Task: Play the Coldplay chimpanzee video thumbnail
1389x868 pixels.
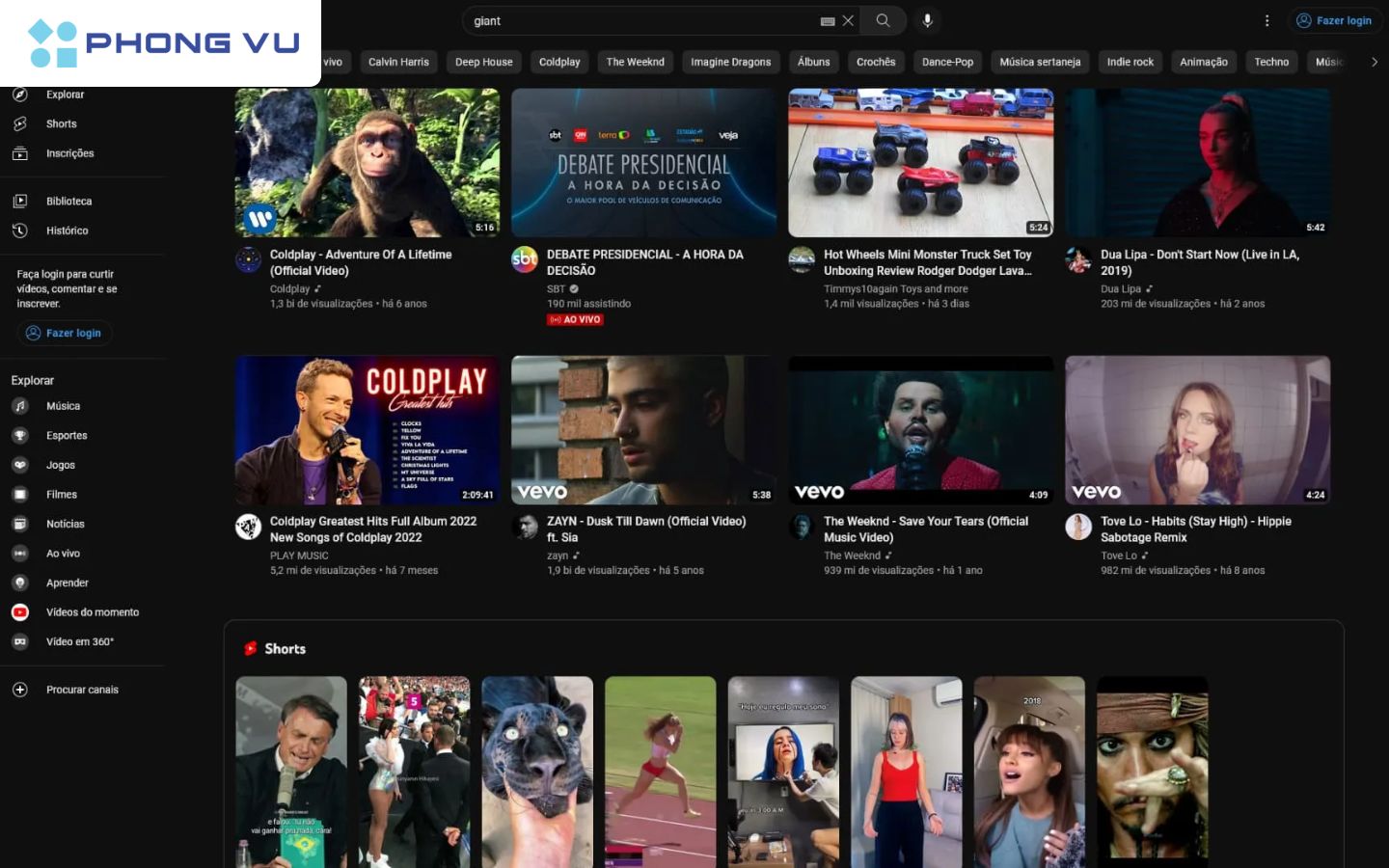Action: coord(368,163)
